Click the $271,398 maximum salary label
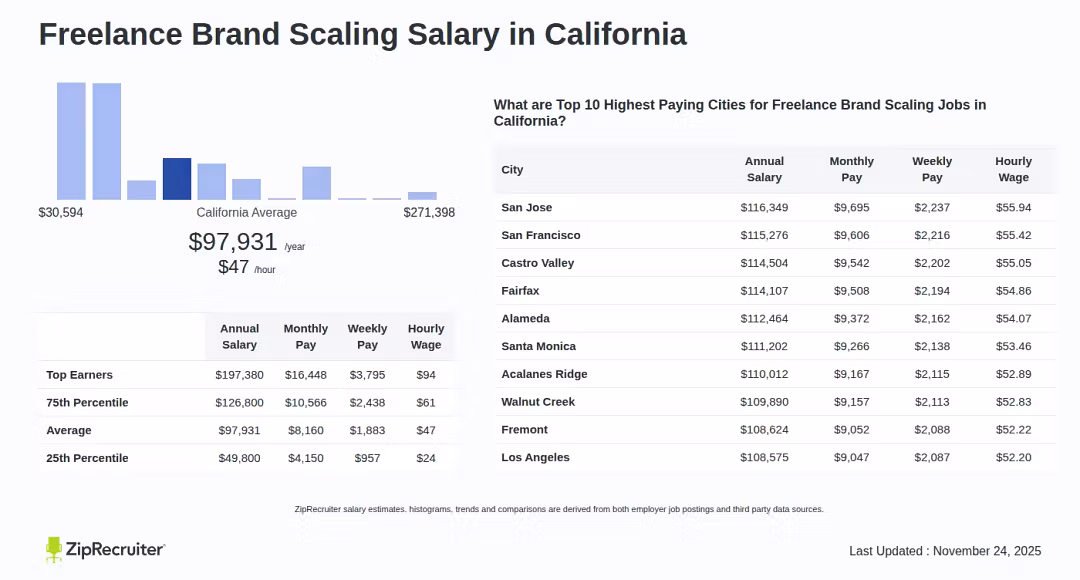Image resolution: width=1080 pixels, height=580 pixels. click(x=429, y=213)
